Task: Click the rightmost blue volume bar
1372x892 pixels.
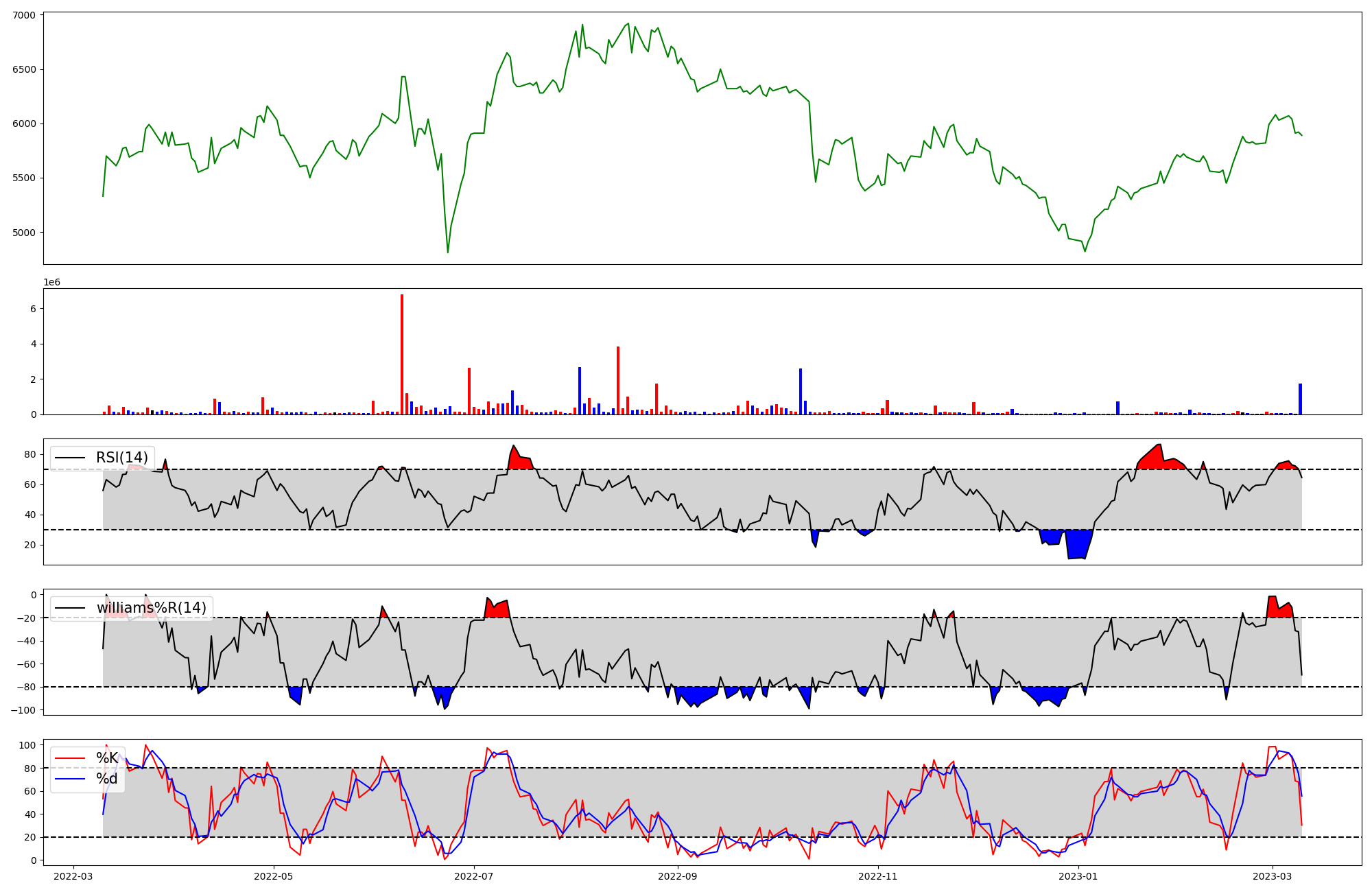Action: [1300, 399]
